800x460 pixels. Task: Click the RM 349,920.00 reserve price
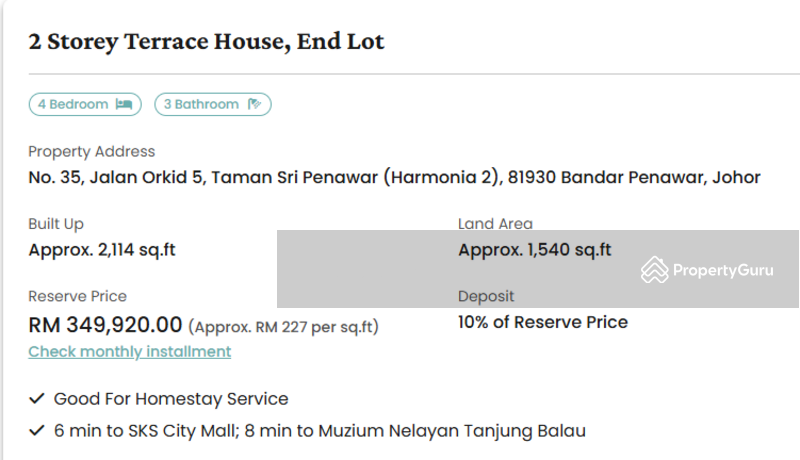click(x=105, y=325)
